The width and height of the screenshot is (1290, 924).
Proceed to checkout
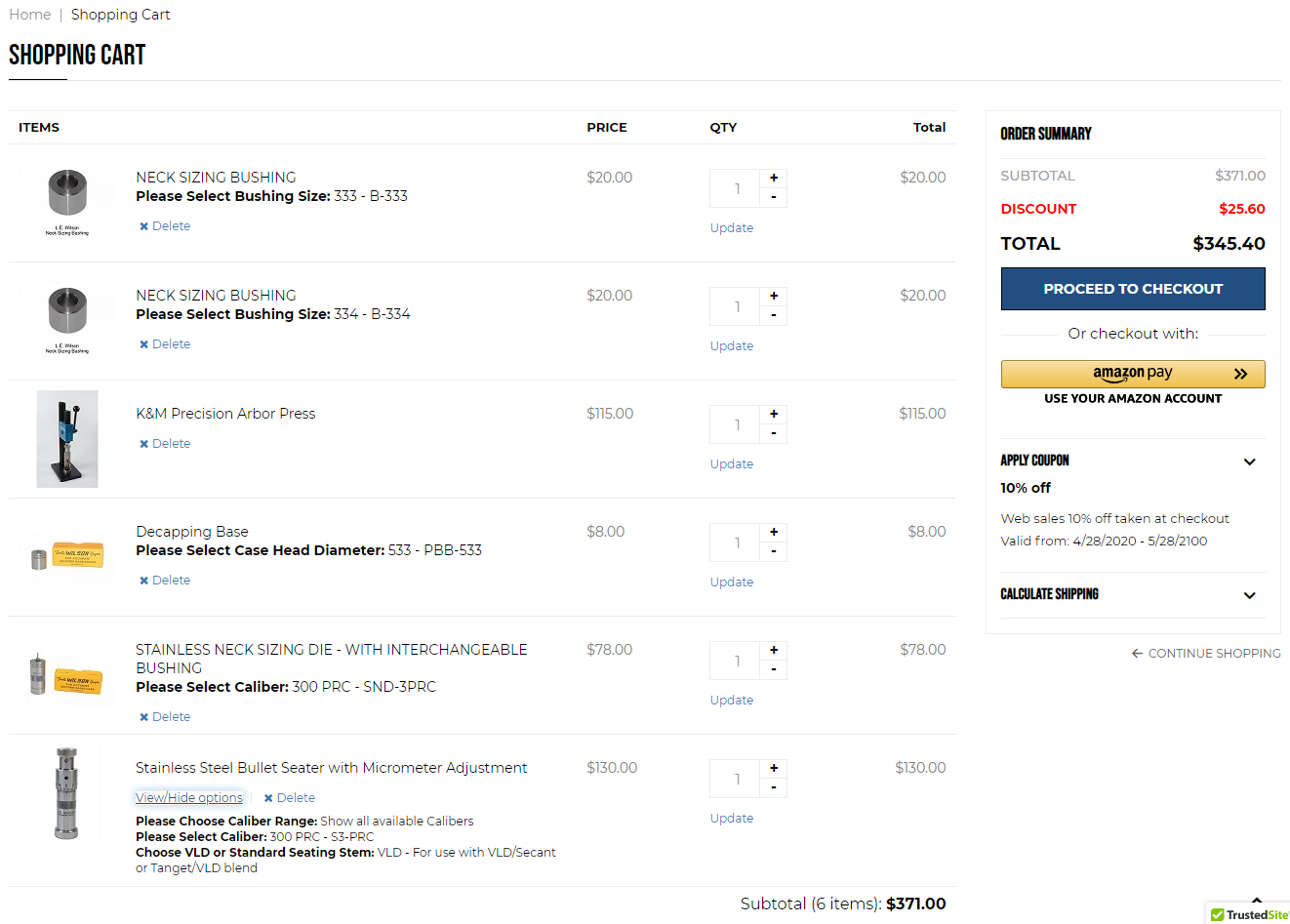click(x=1132, y=289)
